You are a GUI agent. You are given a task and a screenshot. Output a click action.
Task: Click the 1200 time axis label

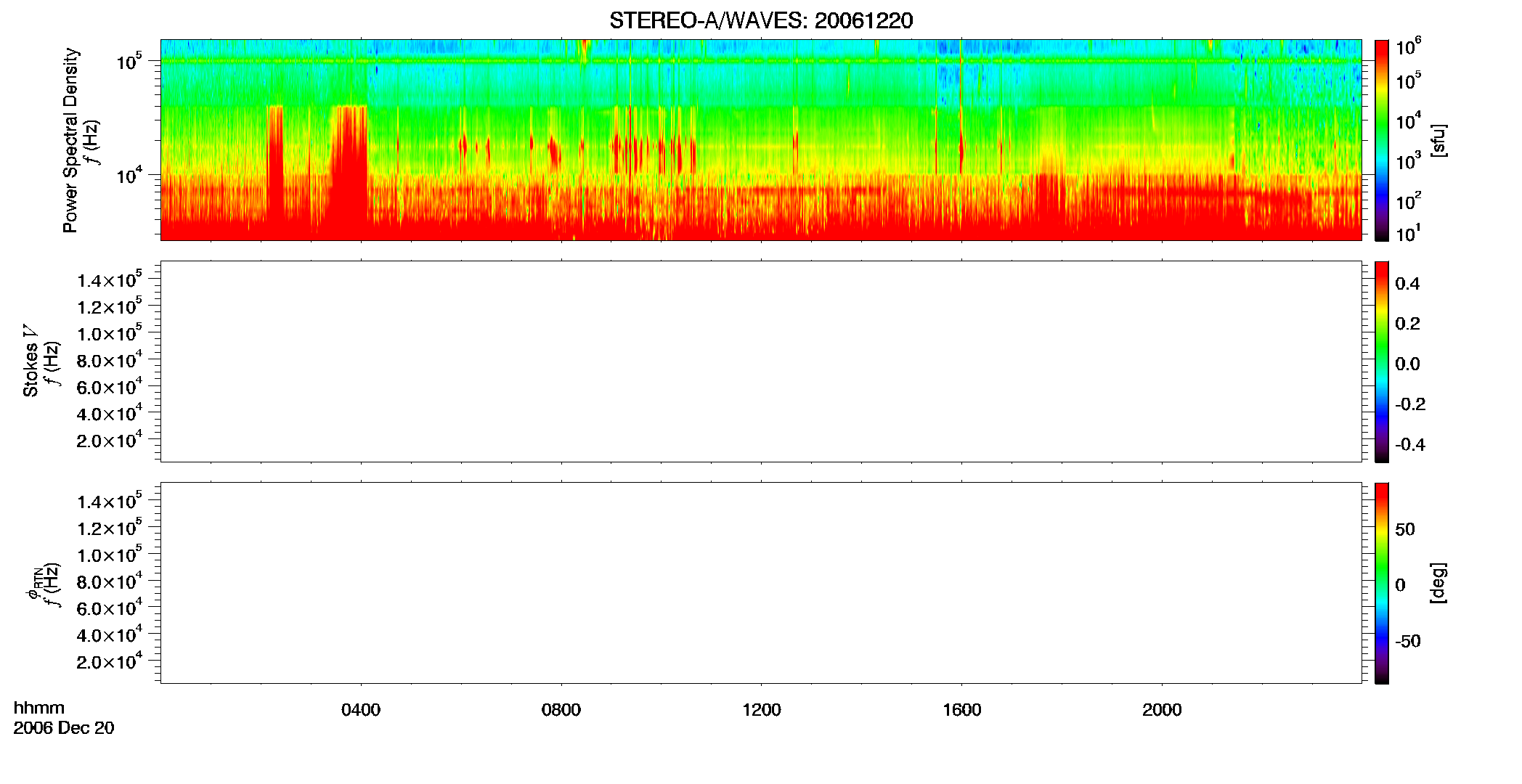tap(761, 710)
